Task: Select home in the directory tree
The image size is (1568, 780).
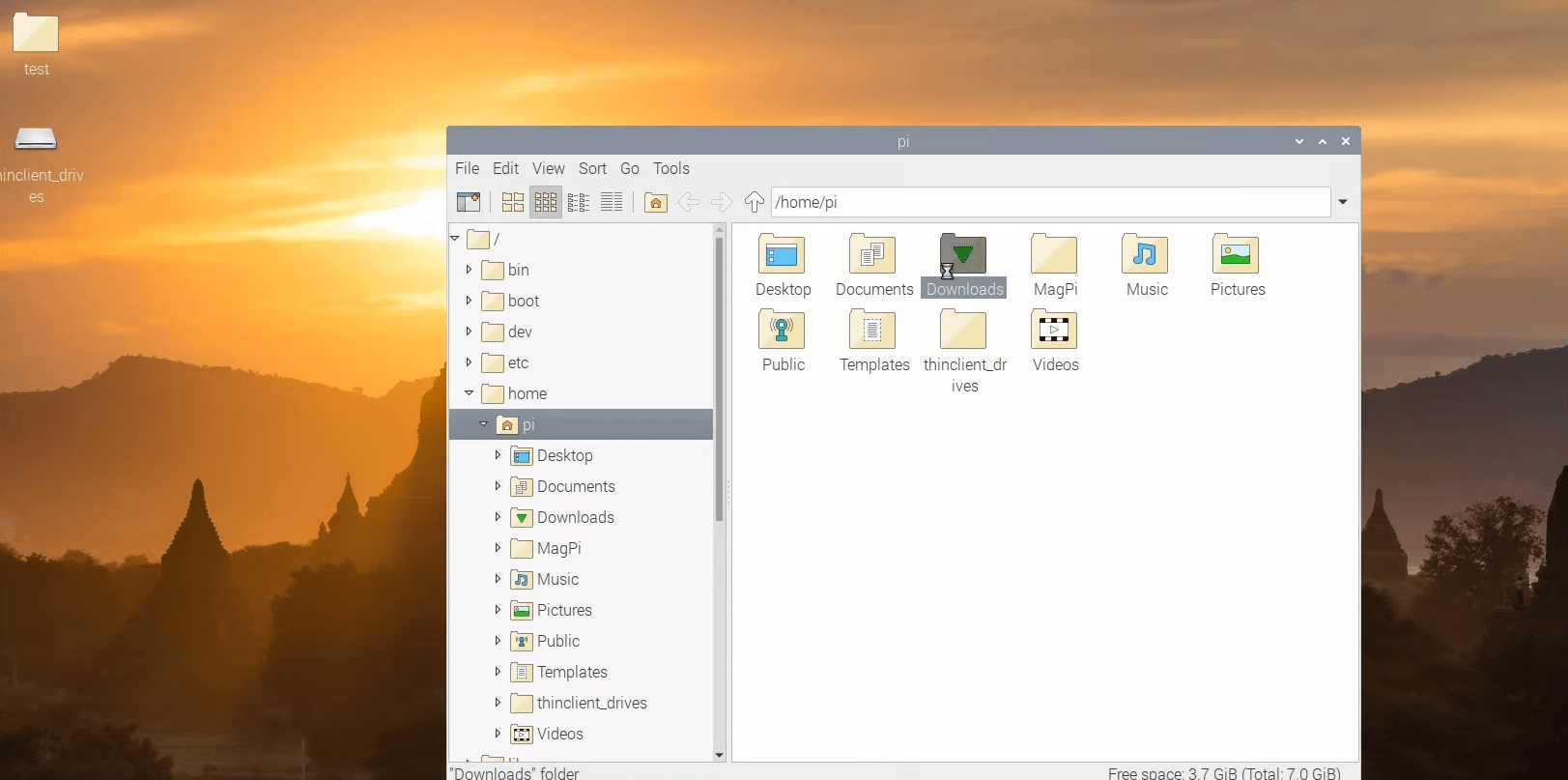Action: [x=527, y=393]
